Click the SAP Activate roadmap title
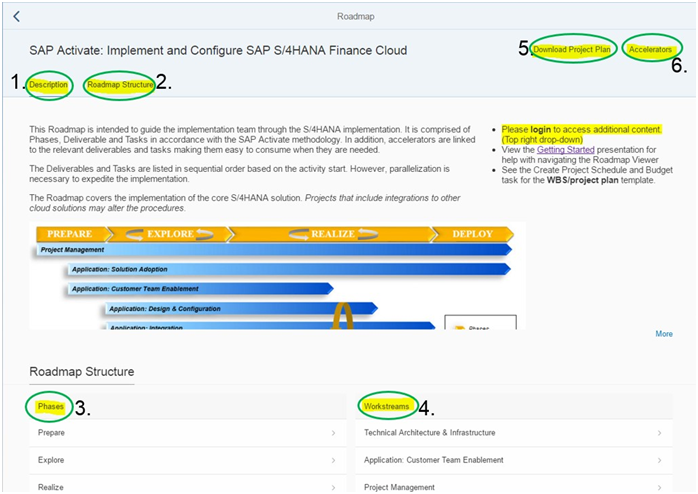 (x=218, y=50)
